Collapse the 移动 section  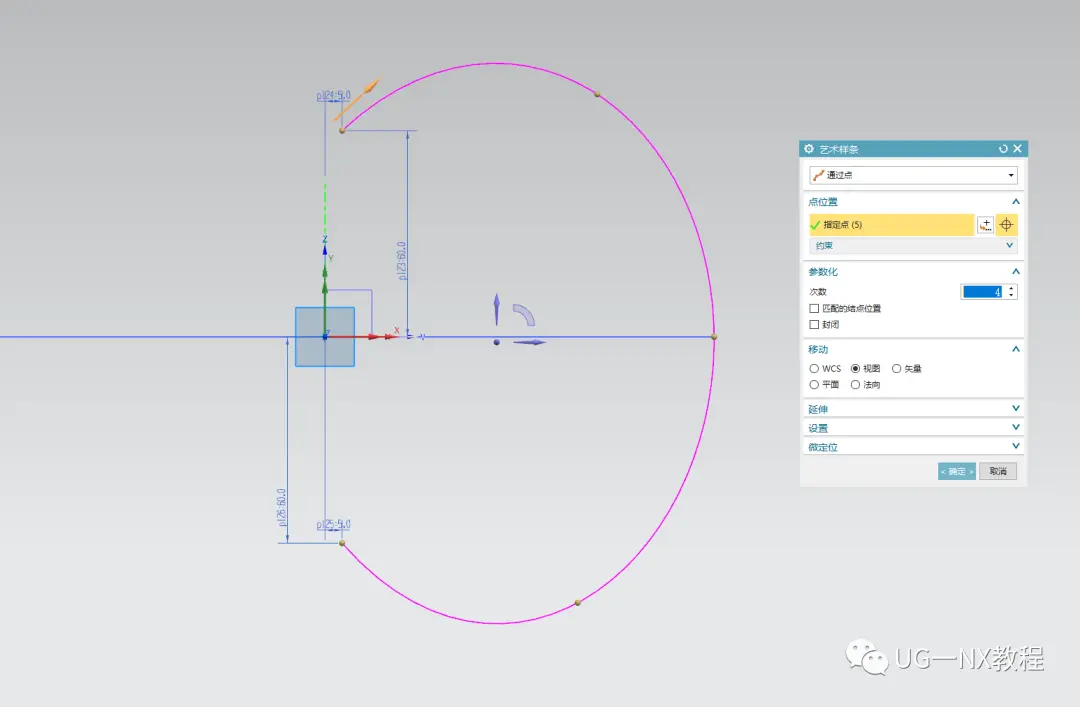pos(1015,349)
